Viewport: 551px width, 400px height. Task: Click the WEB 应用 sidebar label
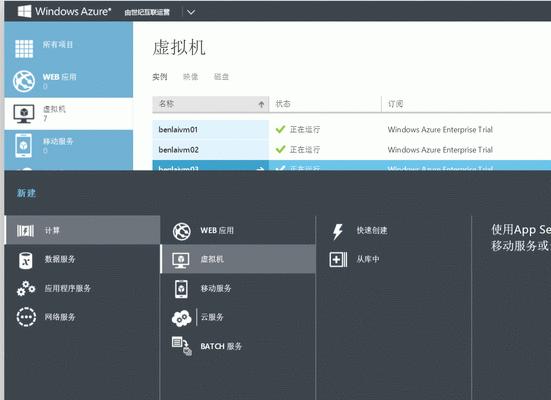tap(59, 77)
